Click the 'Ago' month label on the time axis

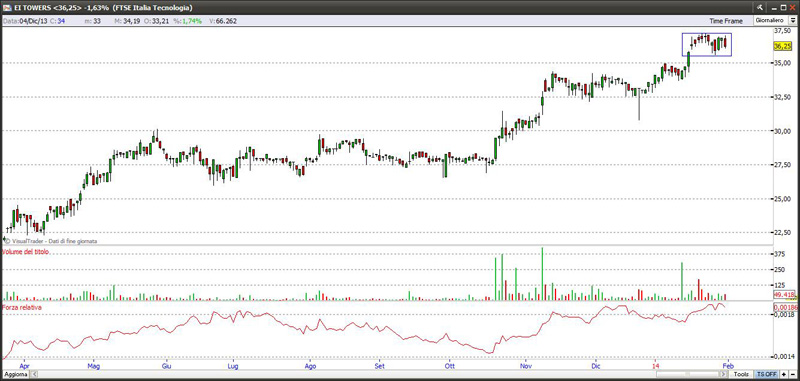pos(309,366)
